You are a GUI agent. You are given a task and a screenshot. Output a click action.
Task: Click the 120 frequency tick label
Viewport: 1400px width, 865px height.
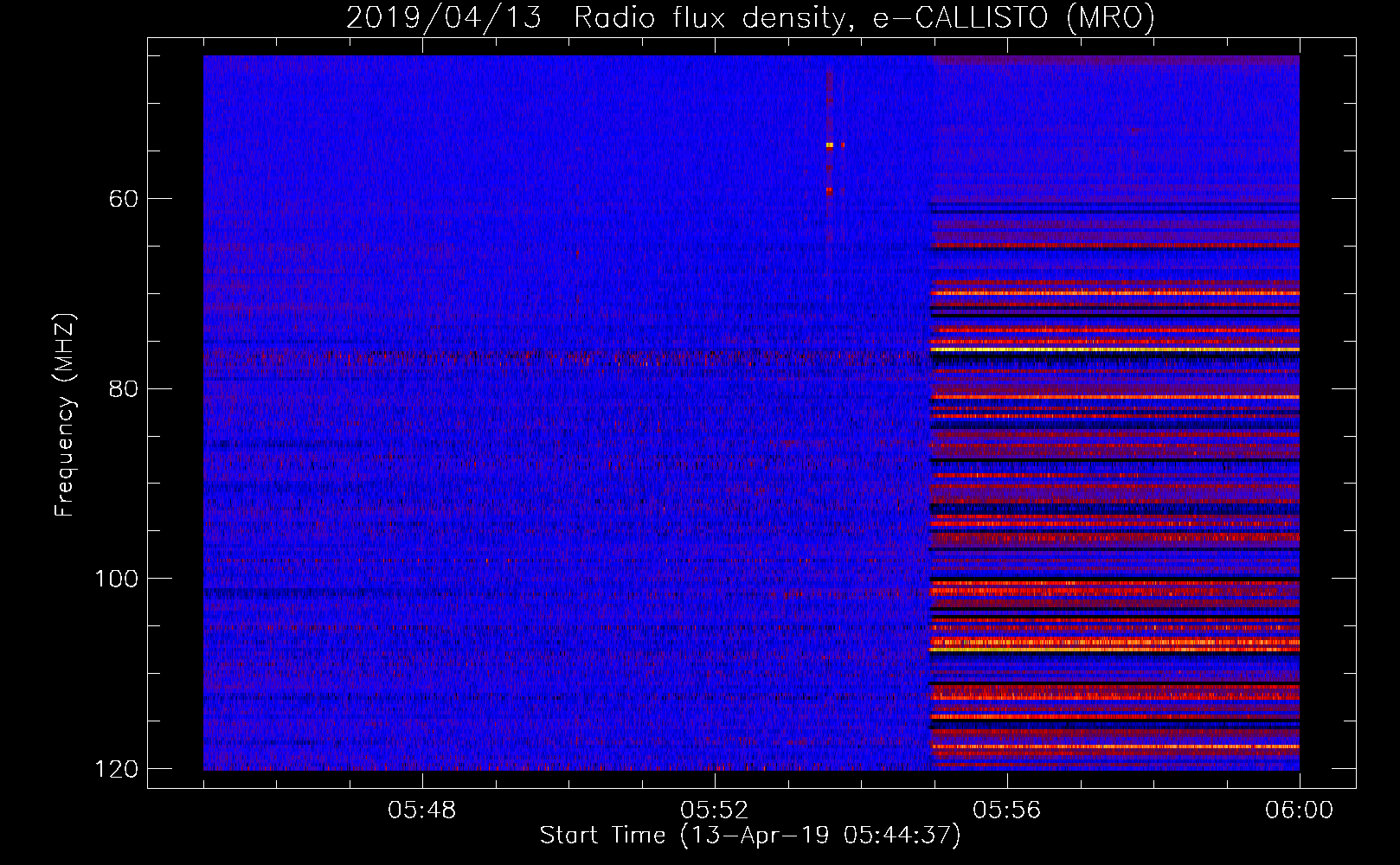pyautogui.click(x=116, y=769)
